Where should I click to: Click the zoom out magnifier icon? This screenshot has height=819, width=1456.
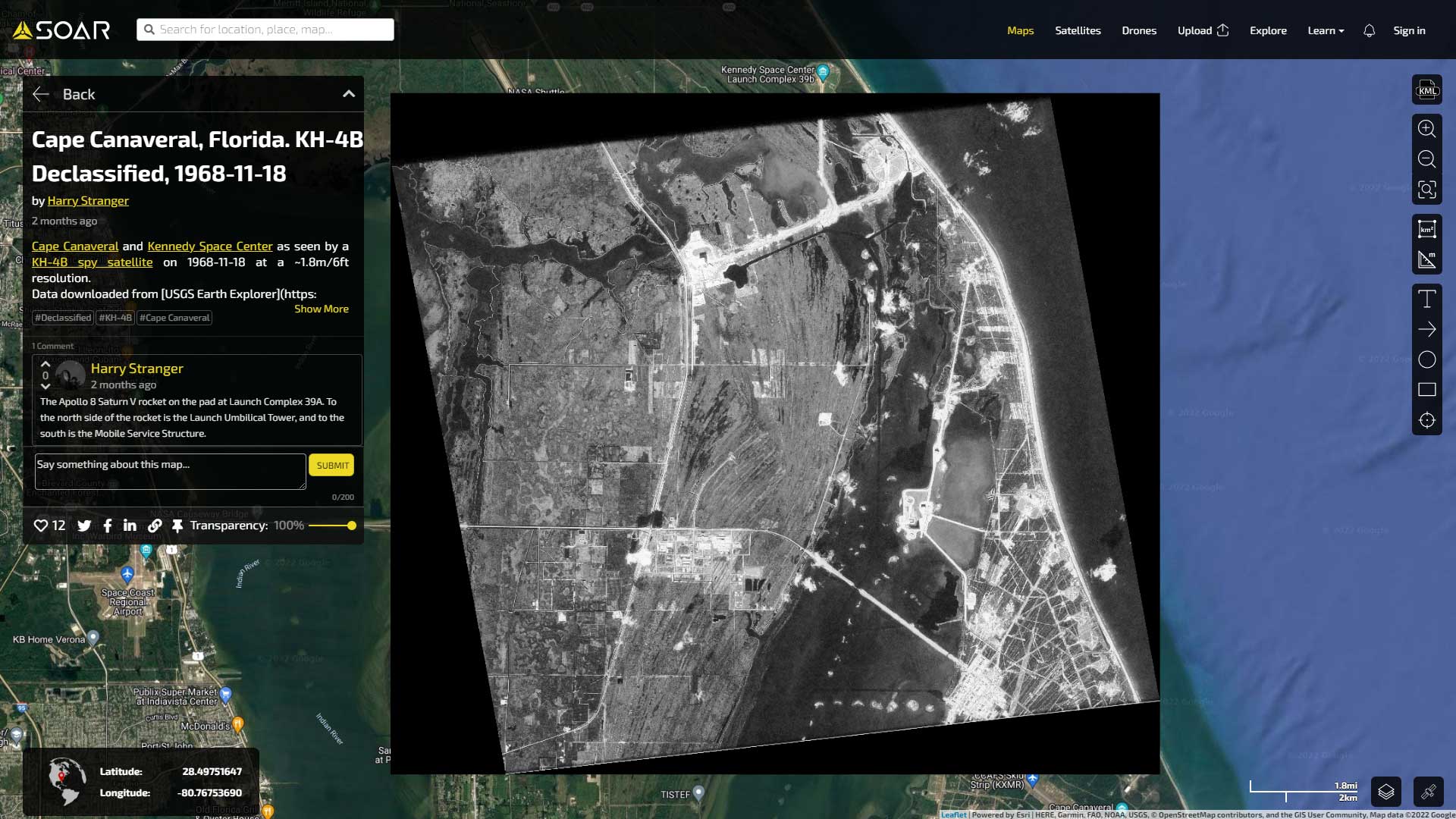(1426, 159)
